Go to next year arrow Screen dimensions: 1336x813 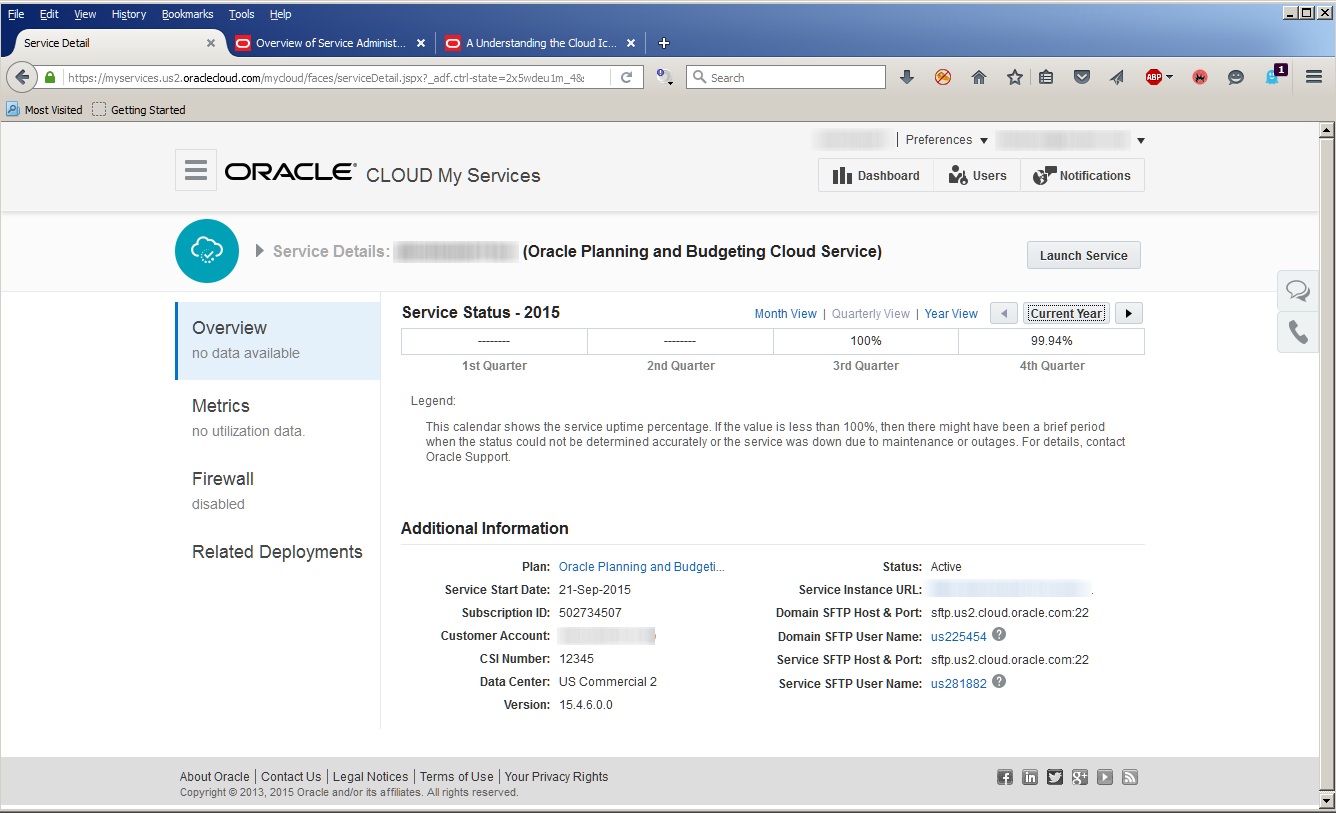tap(1129, 313)
